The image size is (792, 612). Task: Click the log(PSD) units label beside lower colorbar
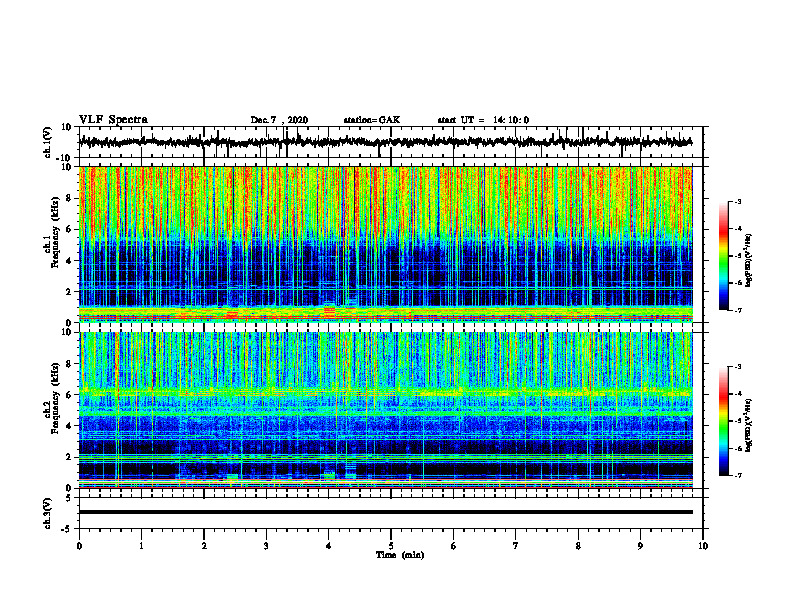749,425
